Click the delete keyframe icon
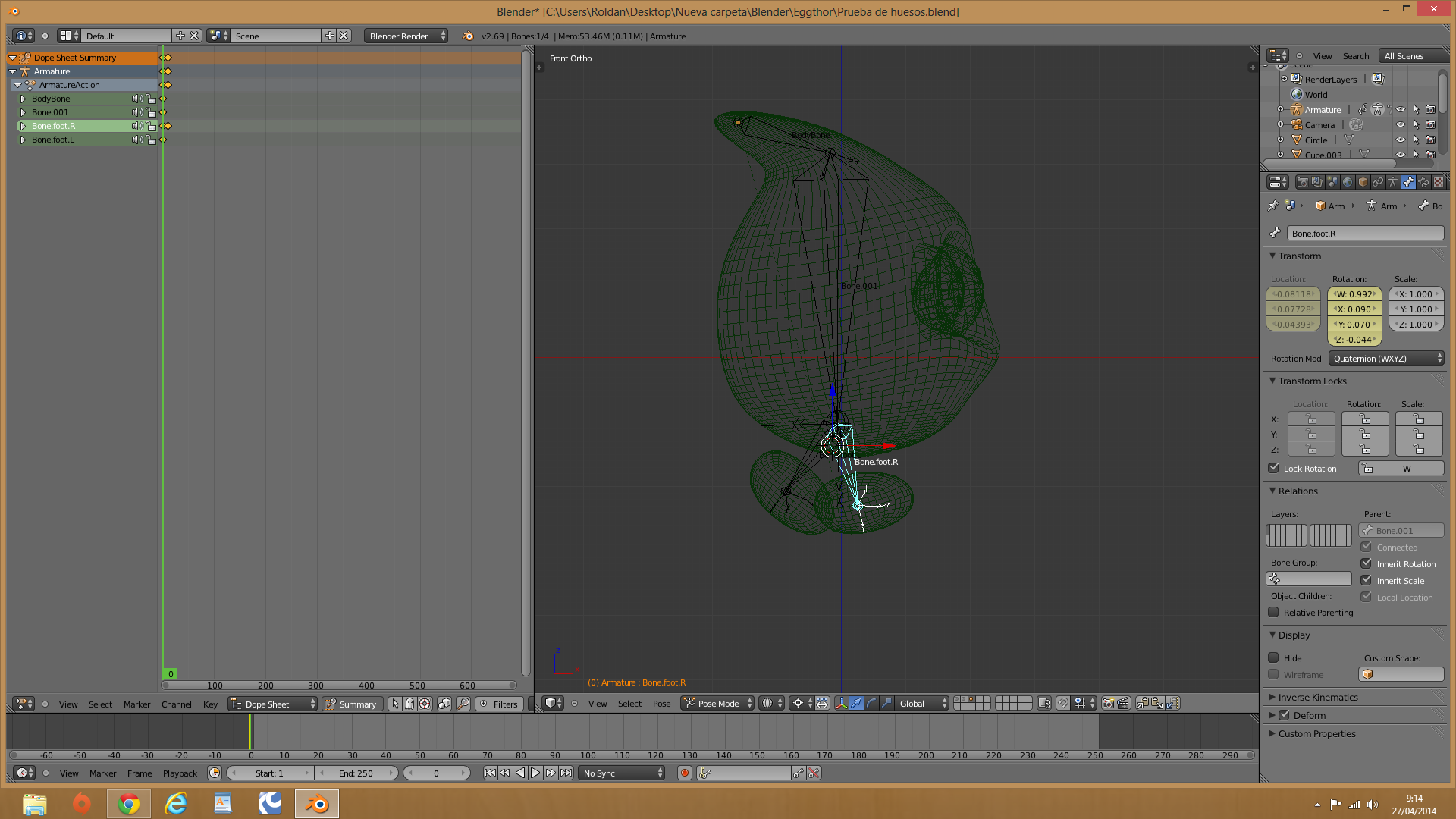Screen dimensions: 1456x819 pos(814,773)
